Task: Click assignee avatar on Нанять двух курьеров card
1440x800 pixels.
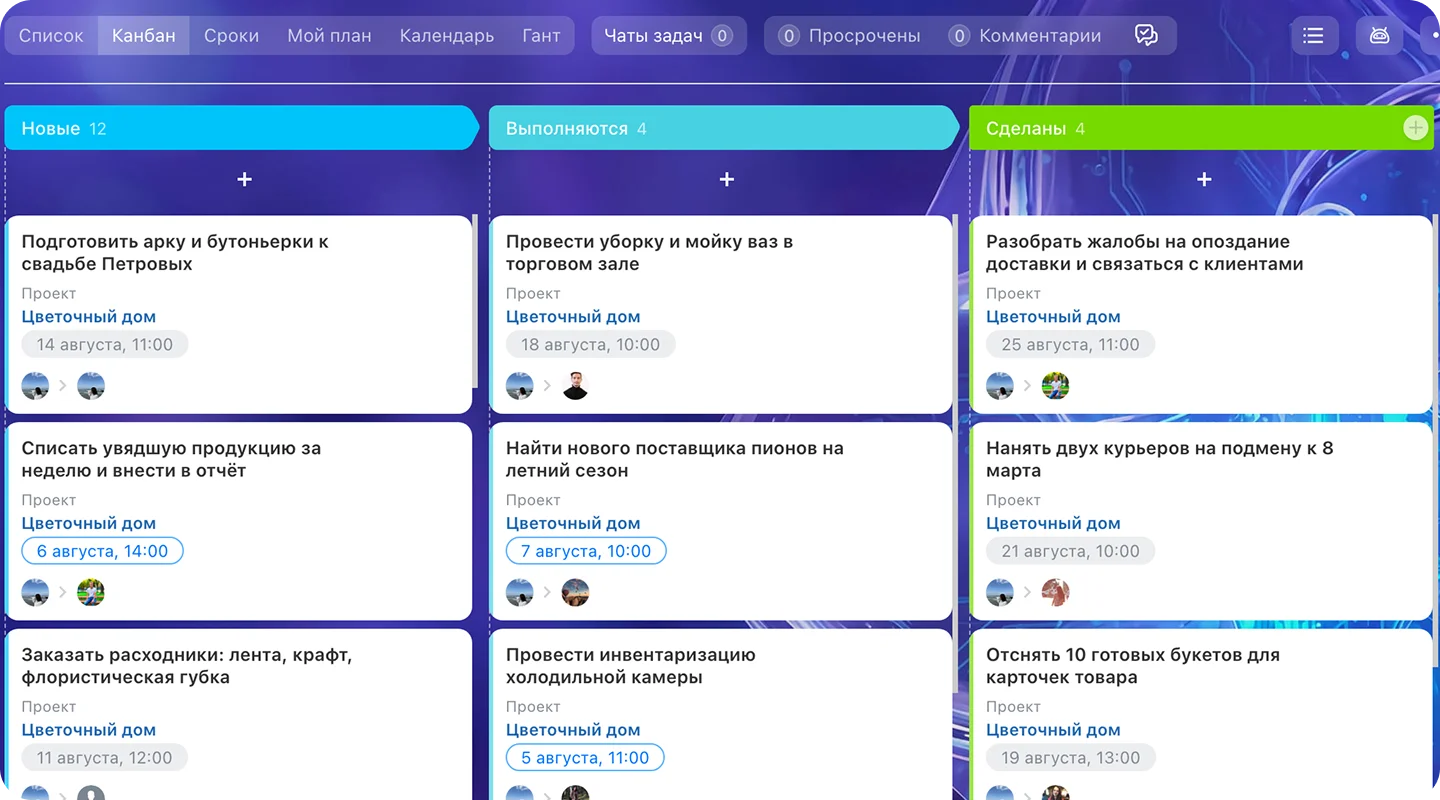Action: (1055, 592)
